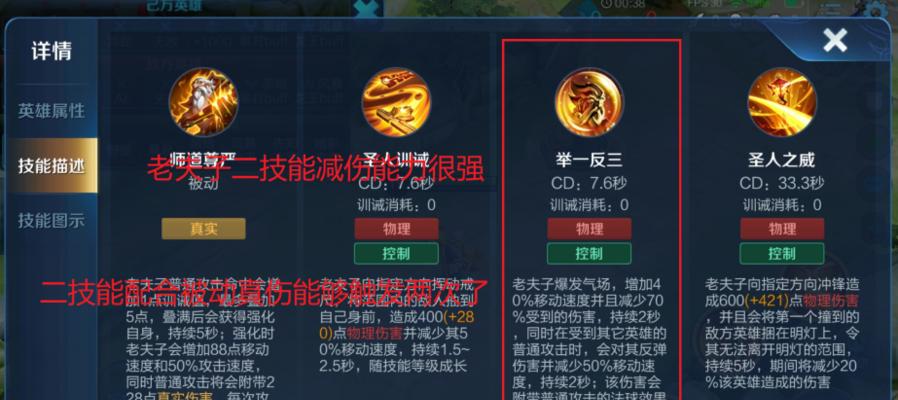
Task: Click the yellow 真实 damage tag
Action: (204, 229)
